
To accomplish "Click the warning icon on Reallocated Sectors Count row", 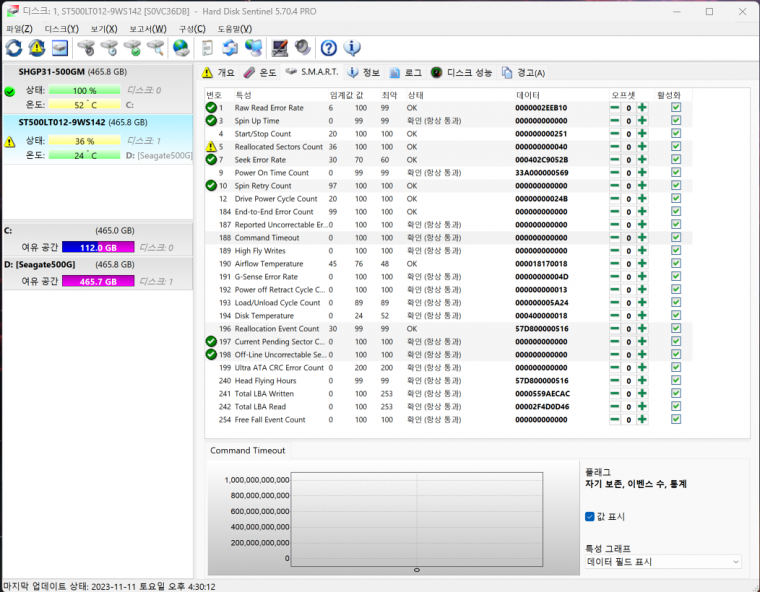I will [211, 146].
